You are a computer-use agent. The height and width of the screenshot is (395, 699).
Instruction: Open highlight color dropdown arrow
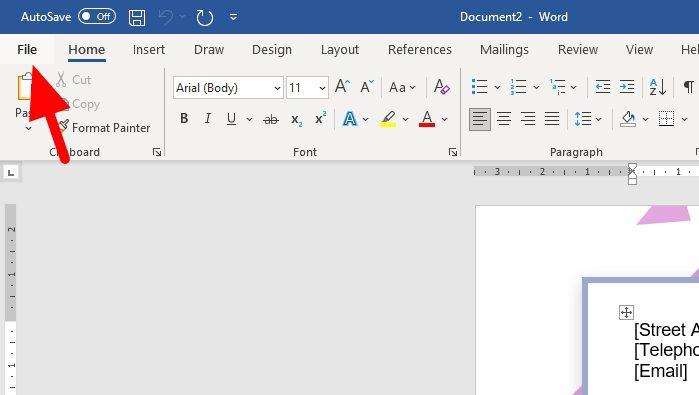pyautogui.click(x=405, y=119)
